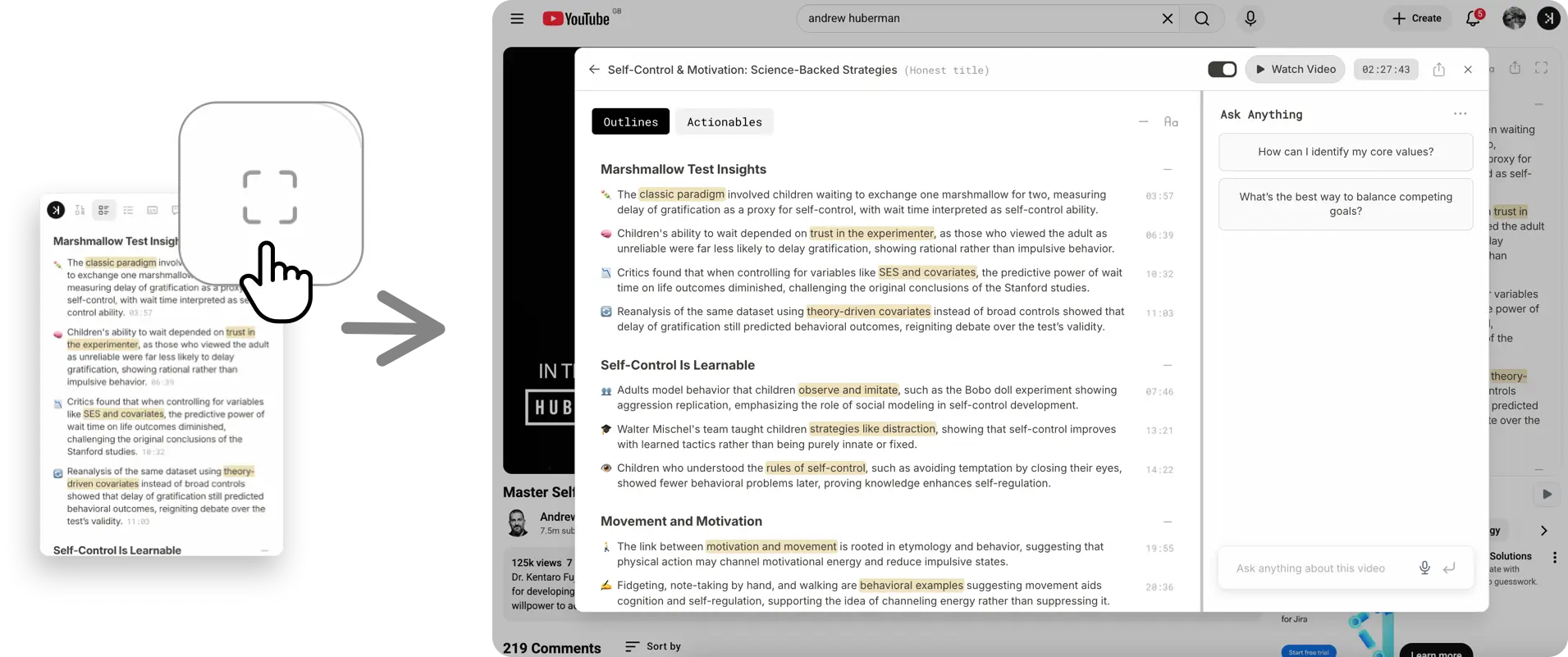Image resolution: width=1568 pixels, height=657 pixels.
Task: Click the Watch Video button
Action: 1296,69
